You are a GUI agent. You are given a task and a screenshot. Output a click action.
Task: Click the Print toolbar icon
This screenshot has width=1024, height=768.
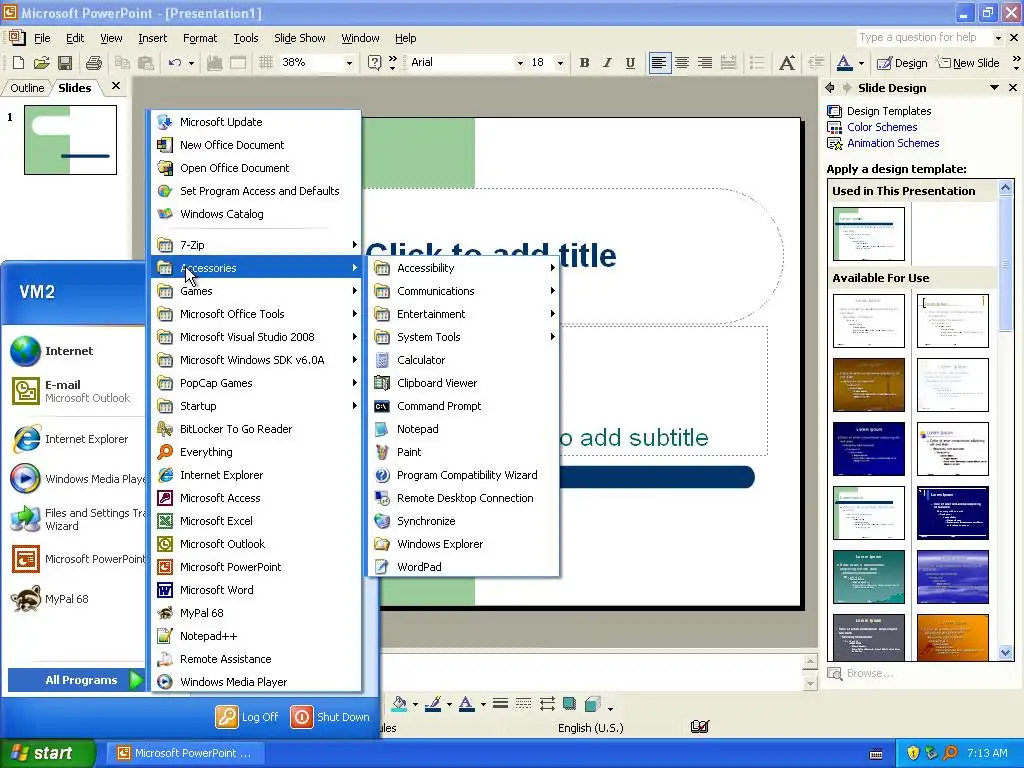[94, 63]
